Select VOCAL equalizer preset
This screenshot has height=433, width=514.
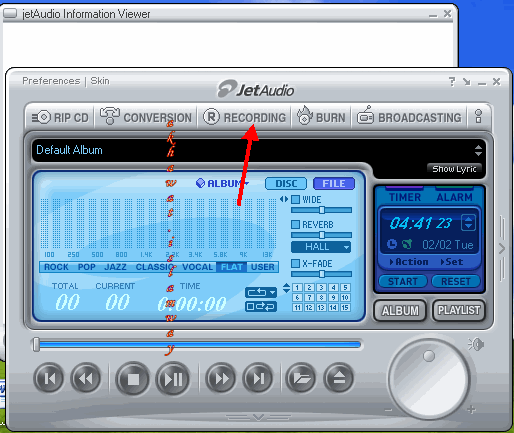pos(197,267)
